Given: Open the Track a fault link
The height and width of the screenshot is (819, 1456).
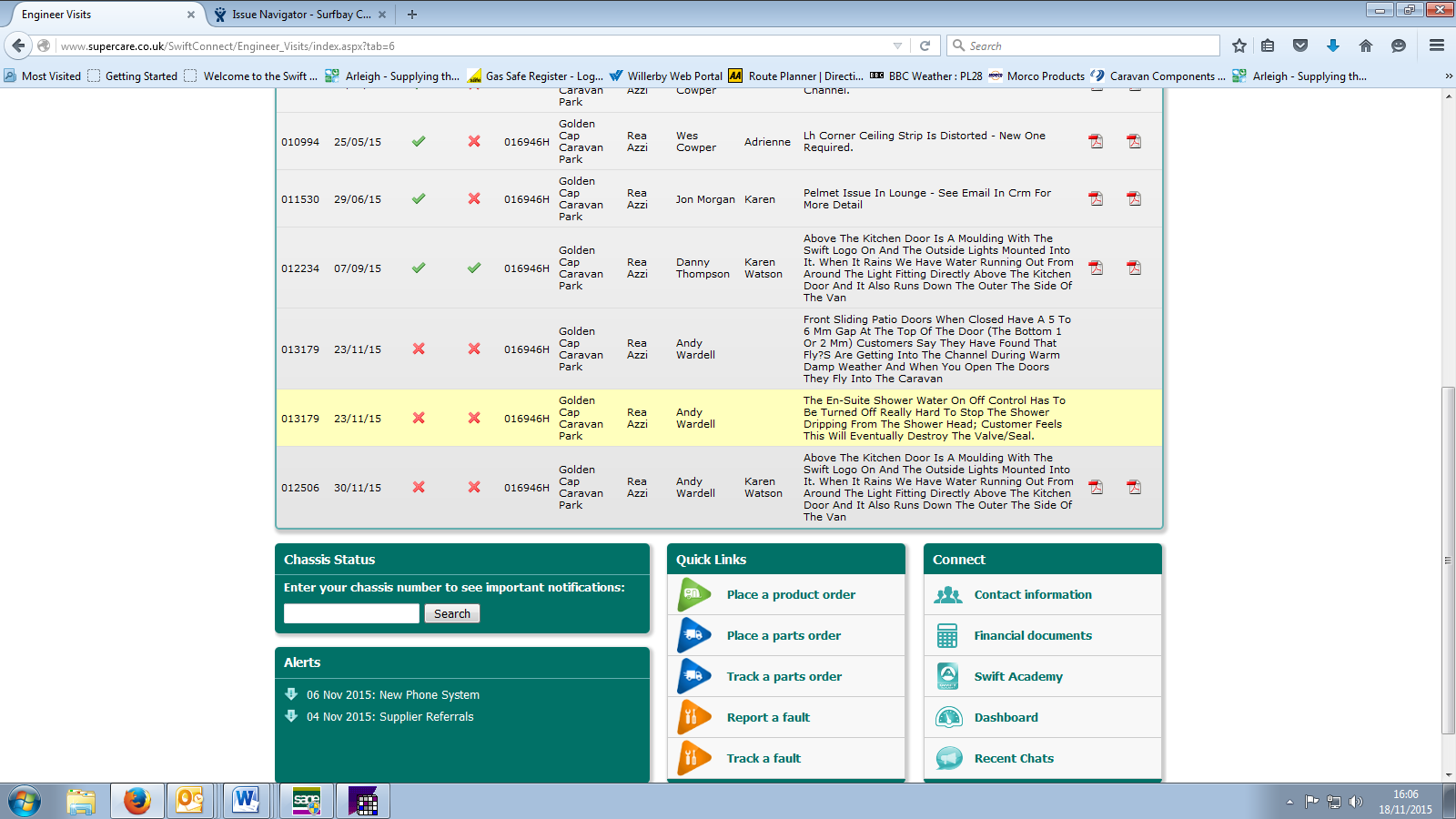Looking at the screenshot, I should (x=763, y=758).
